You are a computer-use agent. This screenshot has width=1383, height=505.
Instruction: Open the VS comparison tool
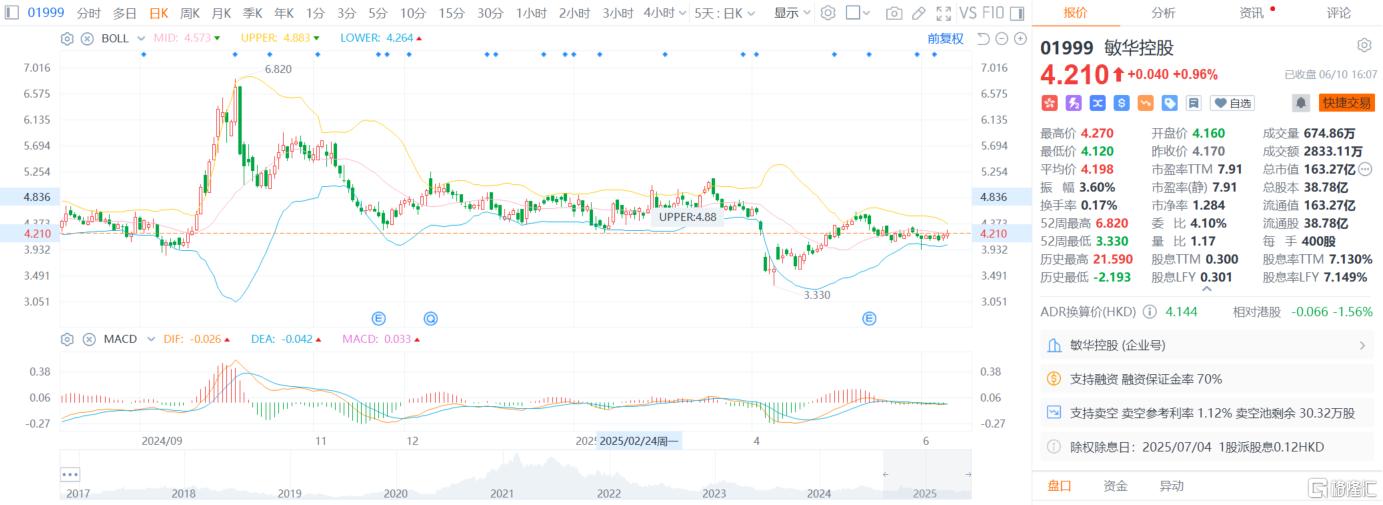[x=968, y=13]
